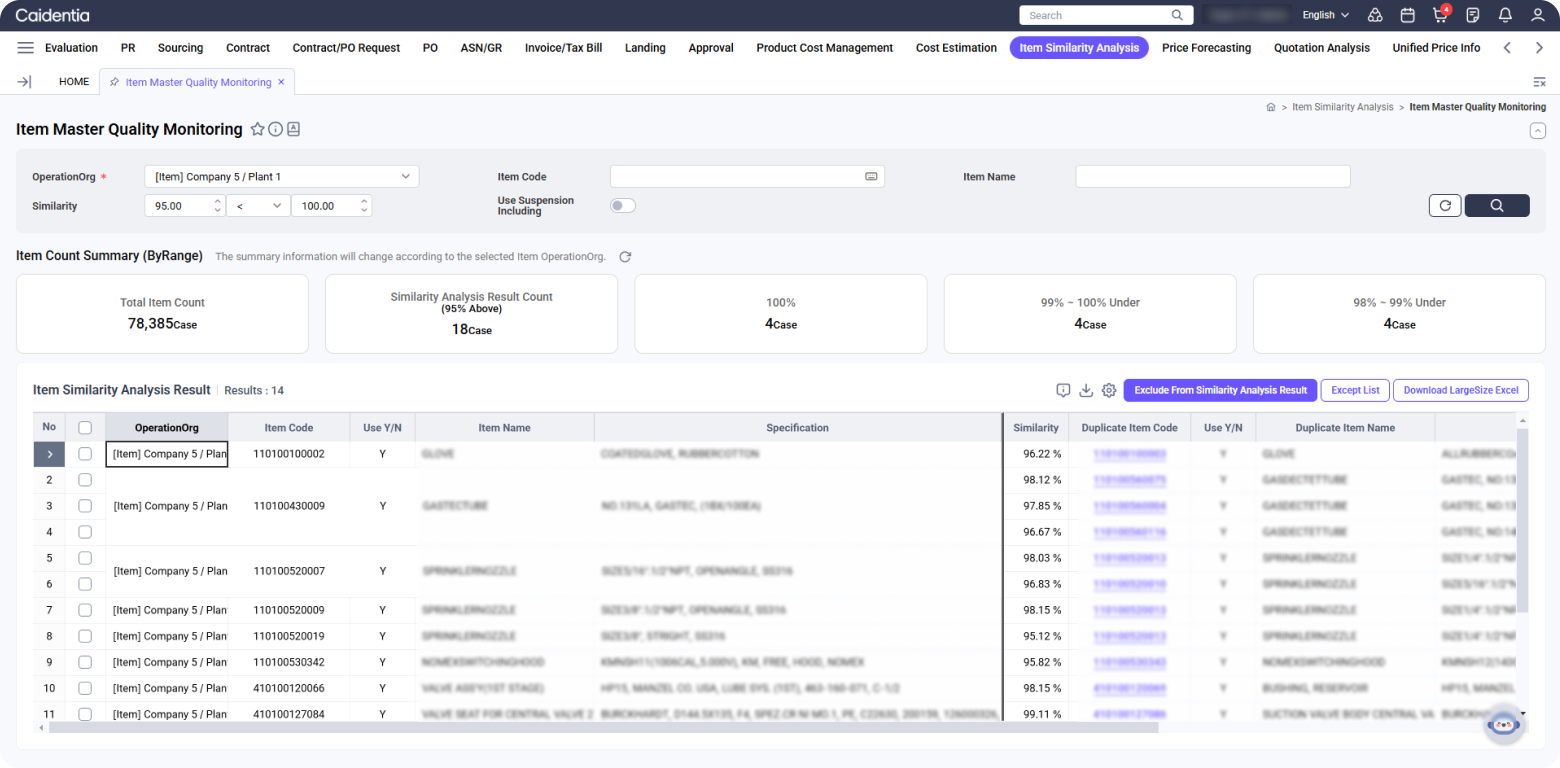Open the notifications bell
Screen dimensions: 1560x768
click(1505, 15)
